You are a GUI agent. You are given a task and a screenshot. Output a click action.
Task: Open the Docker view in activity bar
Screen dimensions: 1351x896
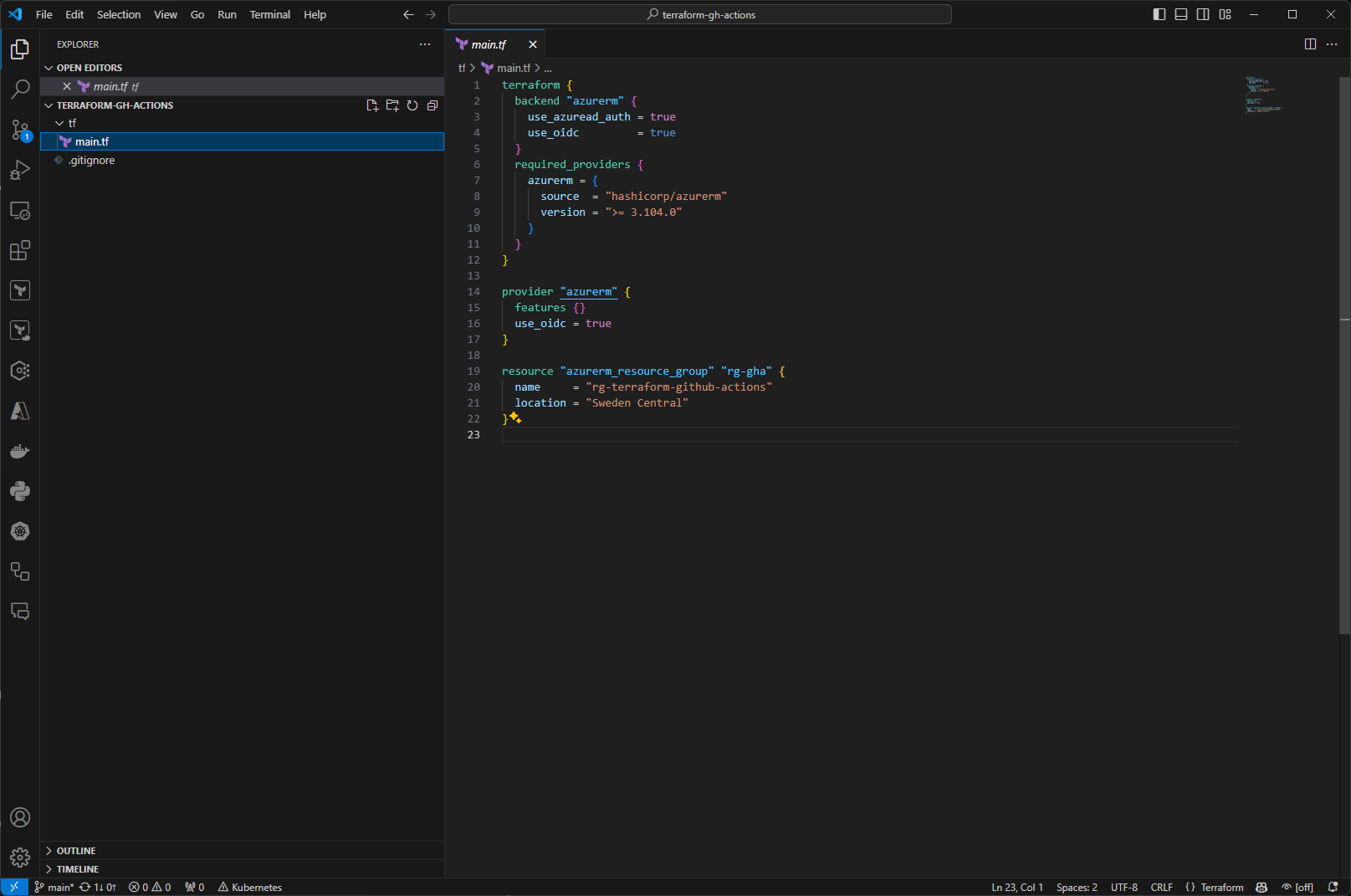pyautogui.click(x=20, y=452)
